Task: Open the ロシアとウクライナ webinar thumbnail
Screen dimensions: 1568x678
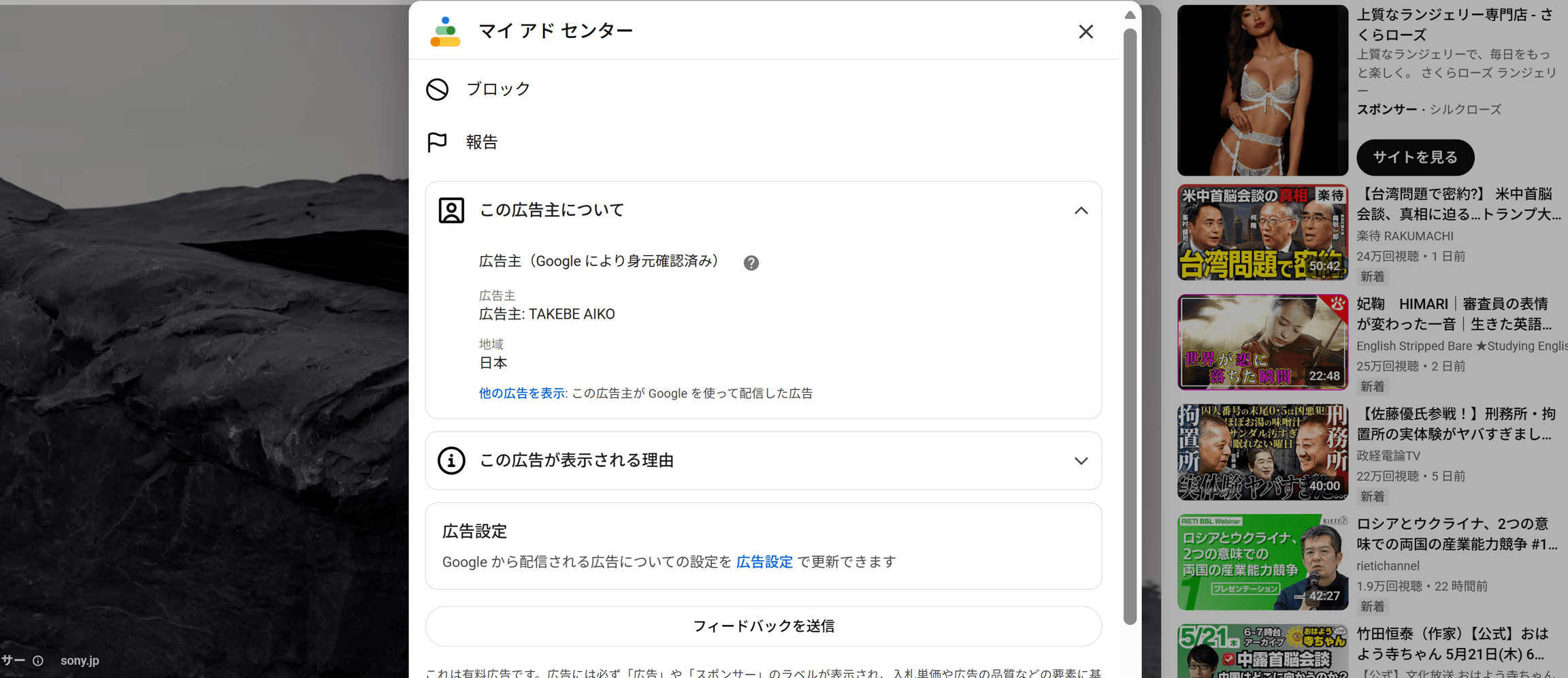Action: click(x=1262, y=562)
